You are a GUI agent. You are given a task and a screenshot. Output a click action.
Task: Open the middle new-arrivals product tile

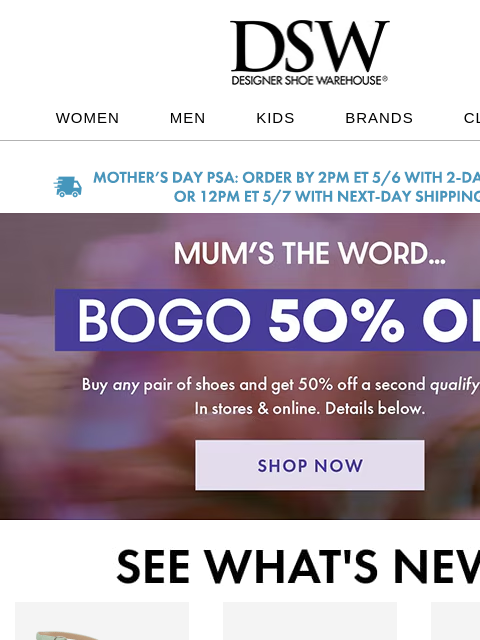pyautogui.click(x=310, y=621)
